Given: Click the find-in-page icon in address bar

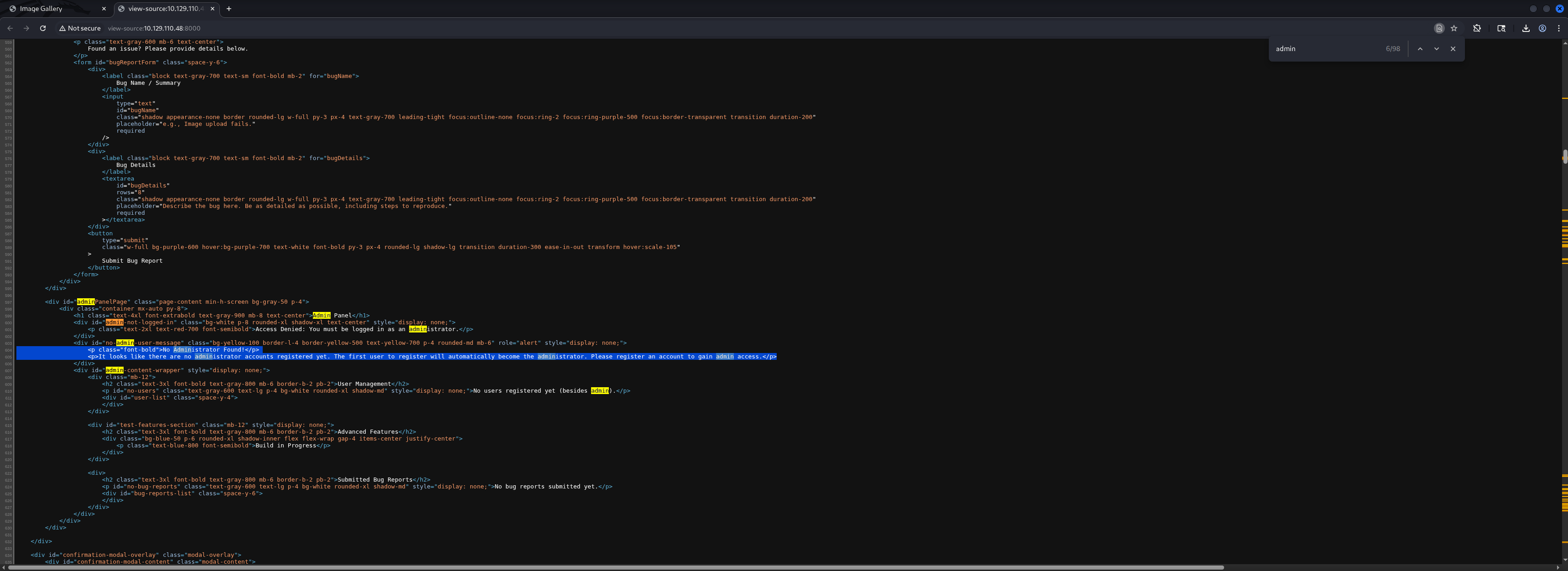Looking at the screenshot, I should click(x=1439, y=28).
